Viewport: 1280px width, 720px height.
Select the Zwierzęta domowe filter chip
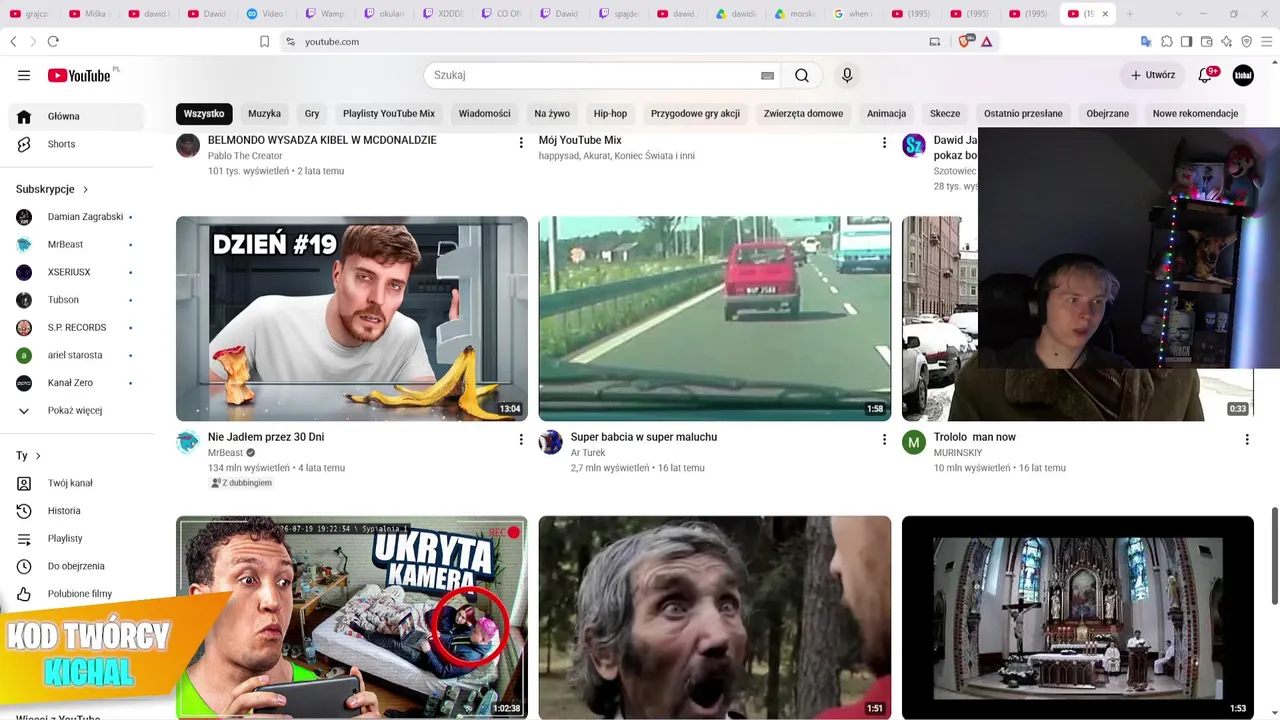click(x=803, y=114)
